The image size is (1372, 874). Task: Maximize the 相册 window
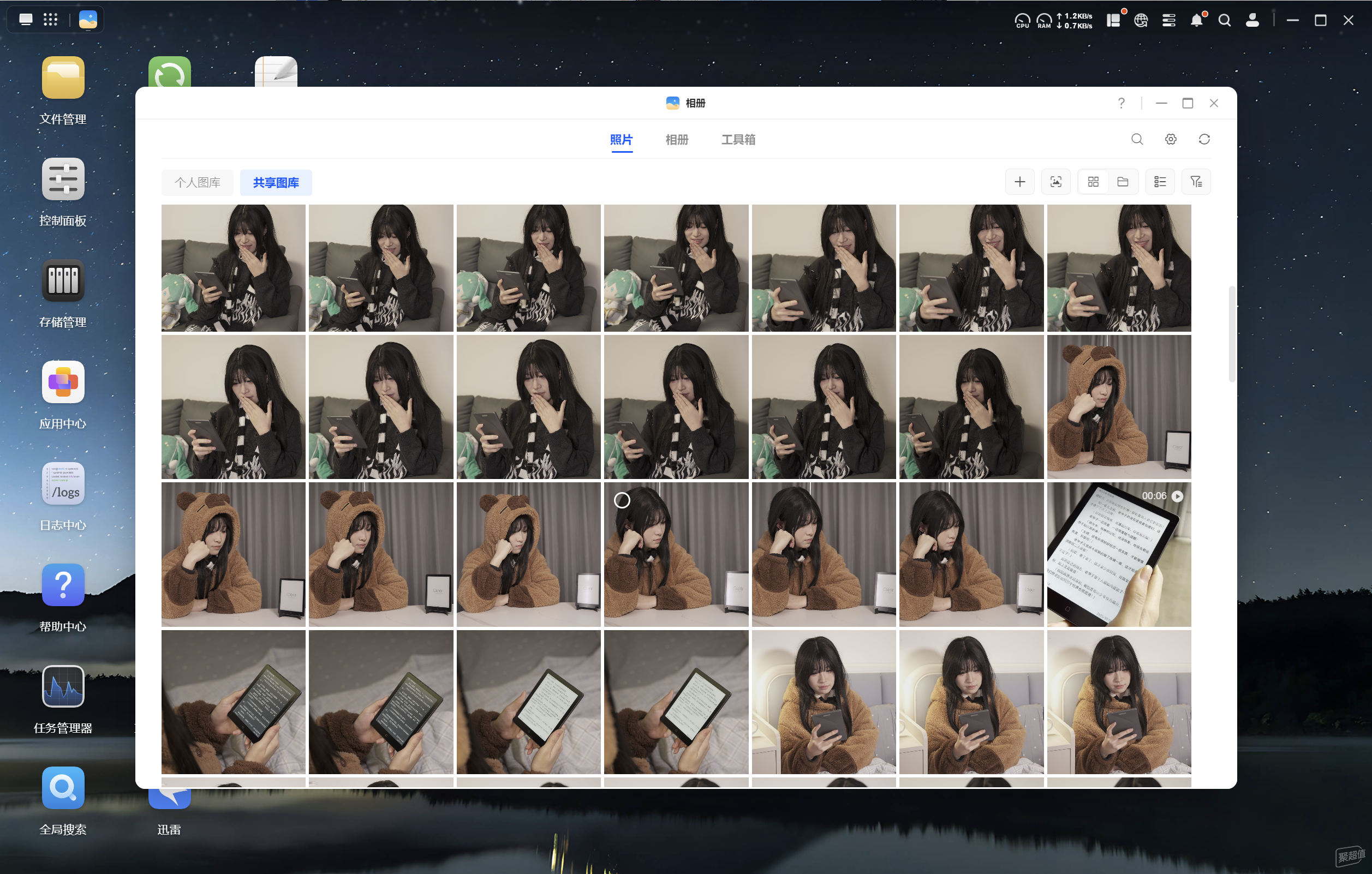1188,103
